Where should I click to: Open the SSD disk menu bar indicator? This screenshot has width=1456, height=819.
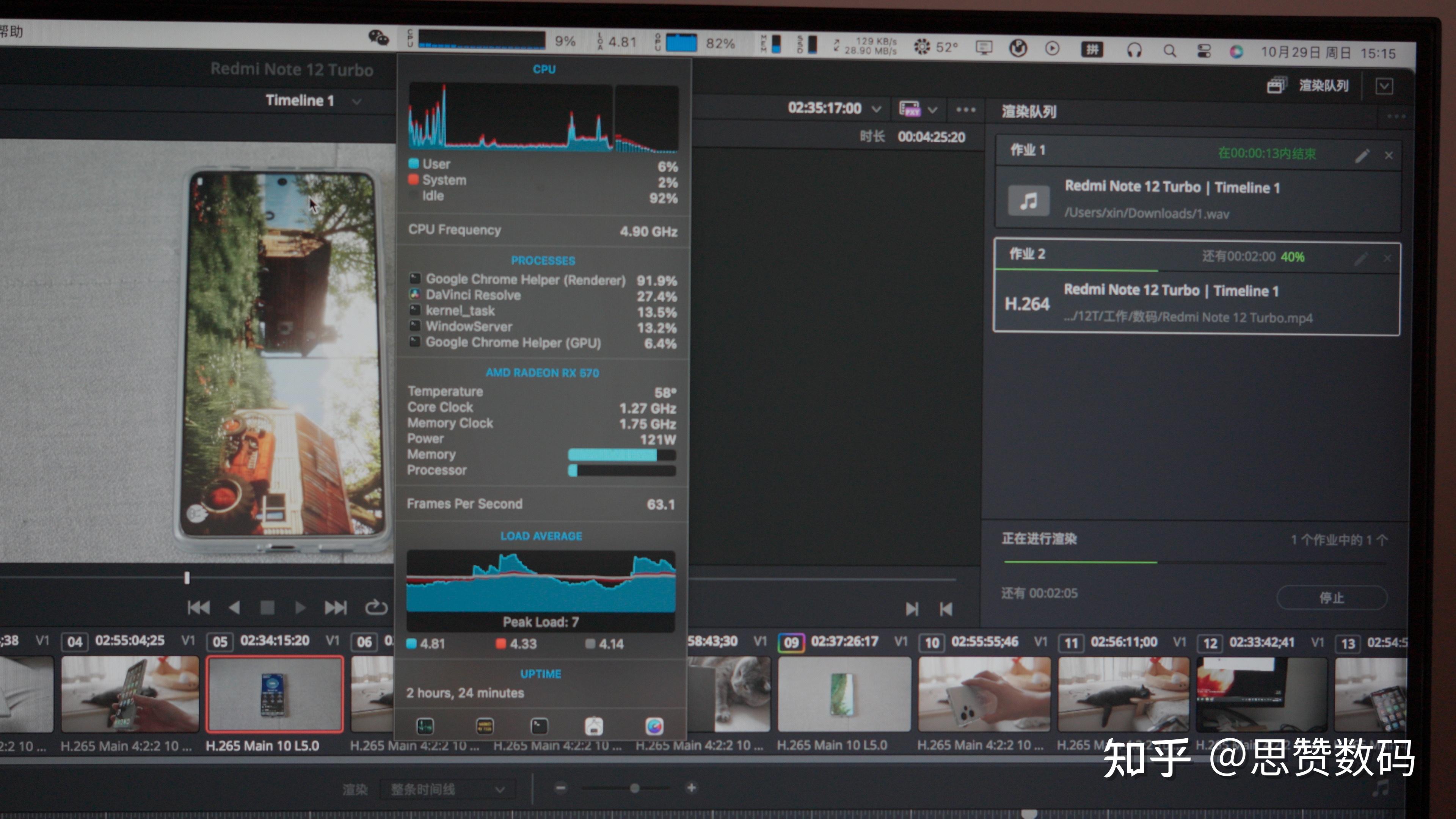point(807,45)
